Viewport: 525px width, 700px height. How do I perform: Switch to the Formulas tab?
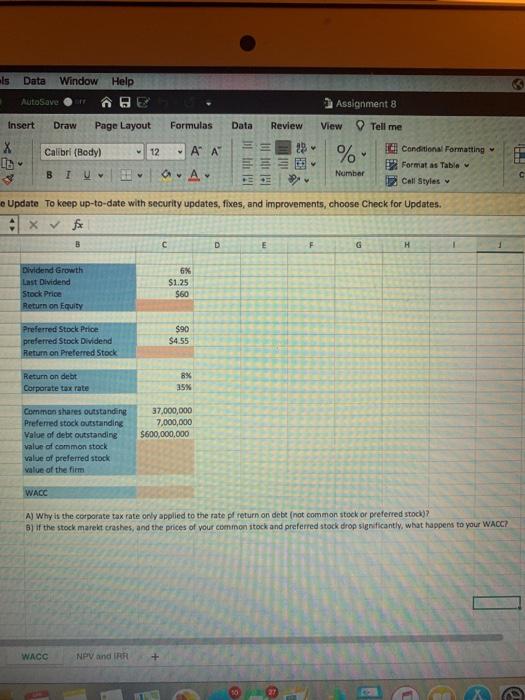tap(191, 126)
